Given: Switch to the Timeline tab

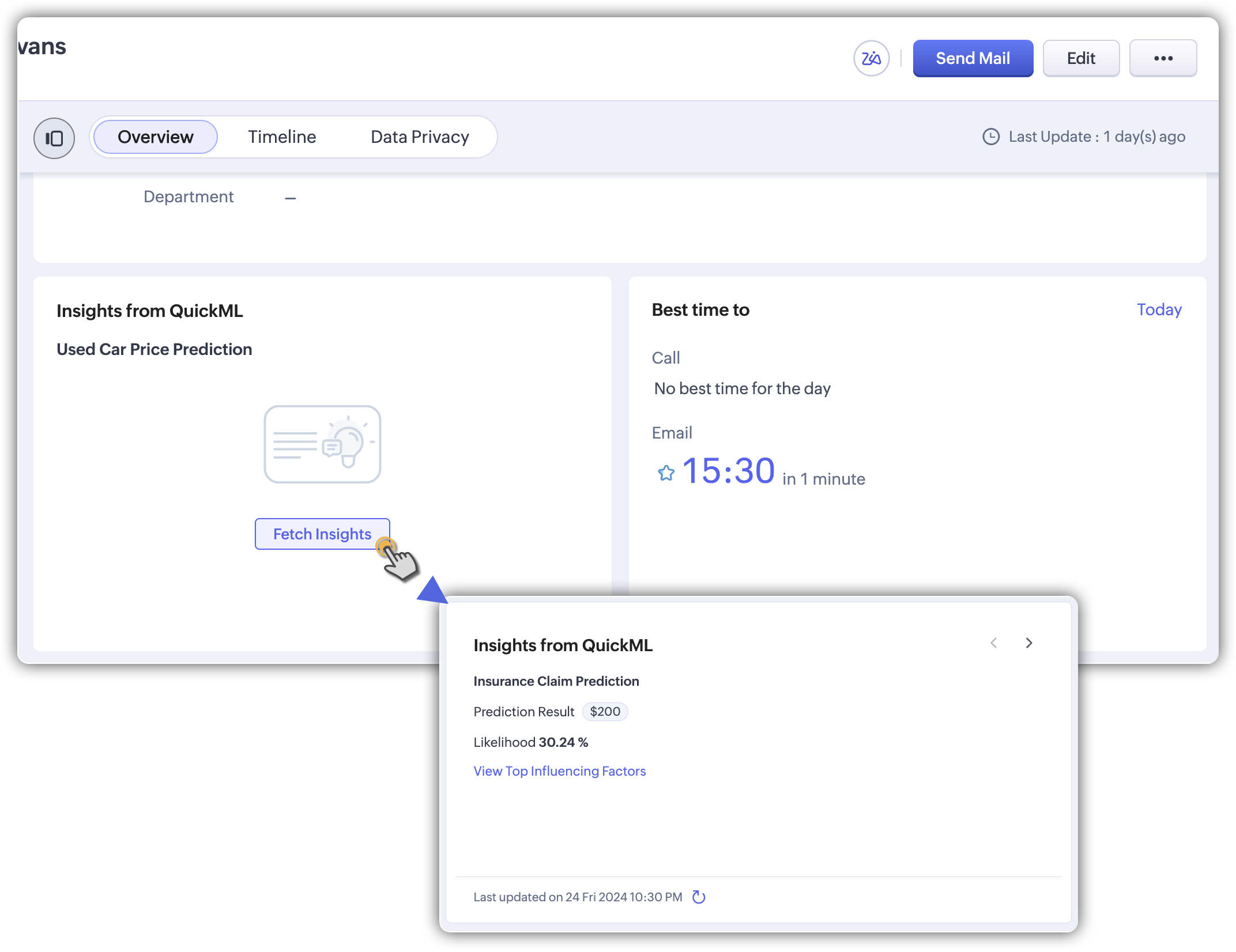Looking at the screenshot, I should (282, 137).
